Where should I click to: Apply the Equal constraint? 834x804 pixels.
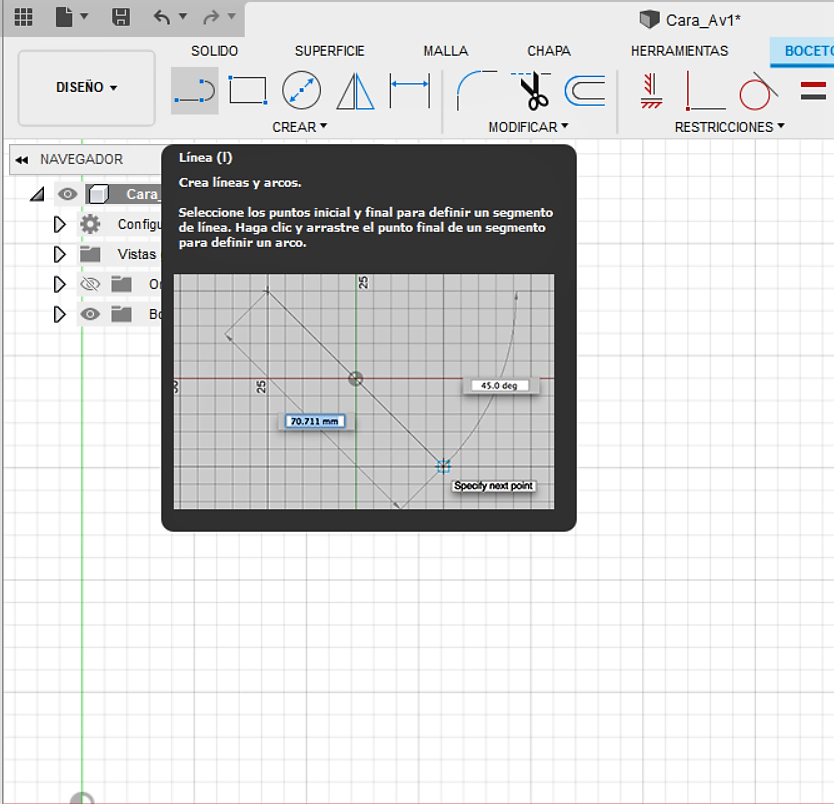pyautogui.click(x=813, y=90)
